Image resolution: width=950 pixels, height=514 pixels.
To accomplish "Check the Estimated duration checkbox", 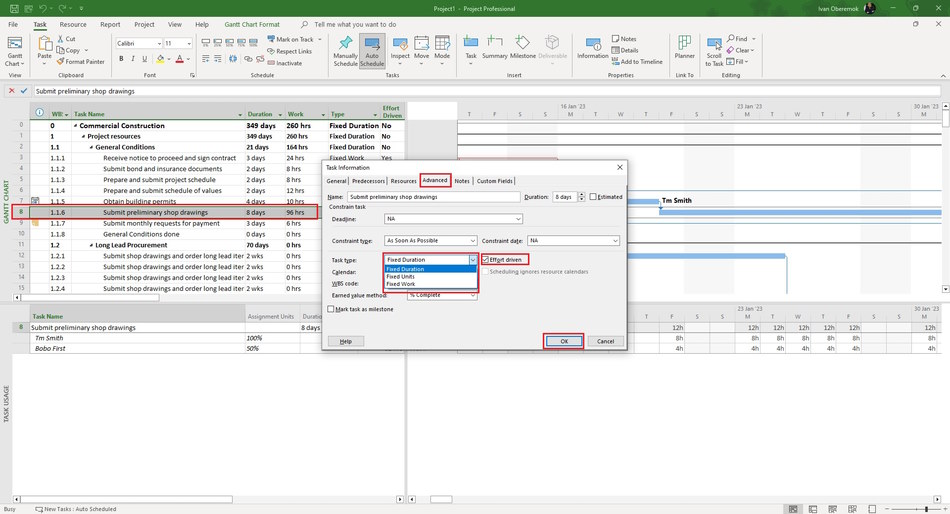I will tap(593, 196).
